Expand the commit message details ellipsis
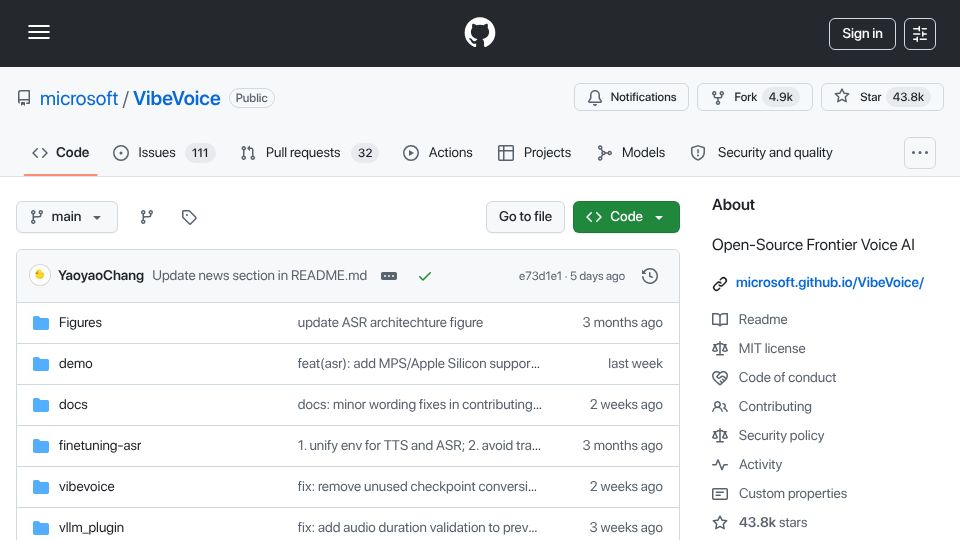The image size is (960, 540). point(389,276)
